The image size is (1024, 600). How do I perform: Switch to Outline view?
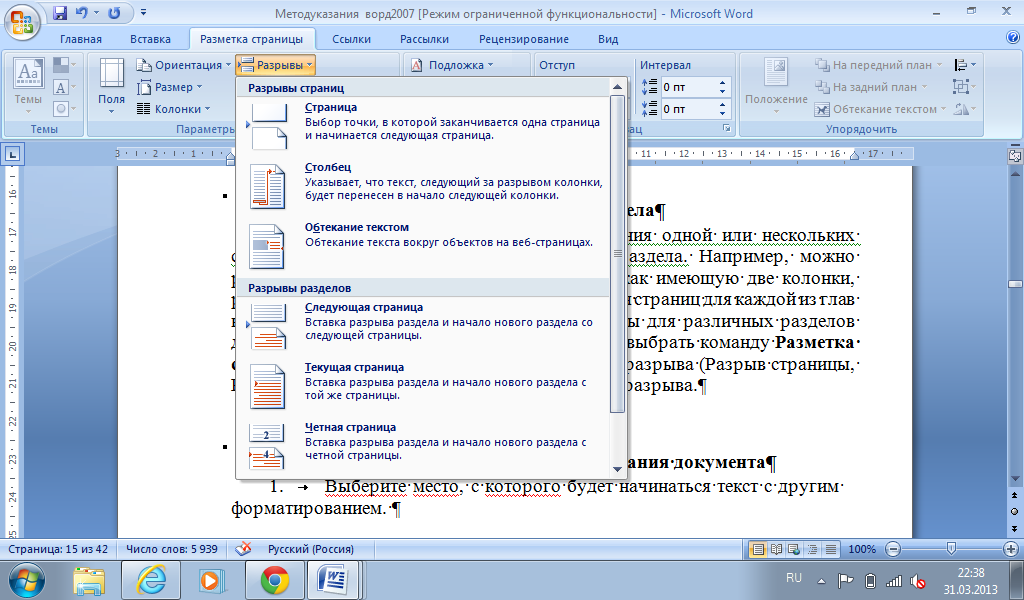click(812, 549)
